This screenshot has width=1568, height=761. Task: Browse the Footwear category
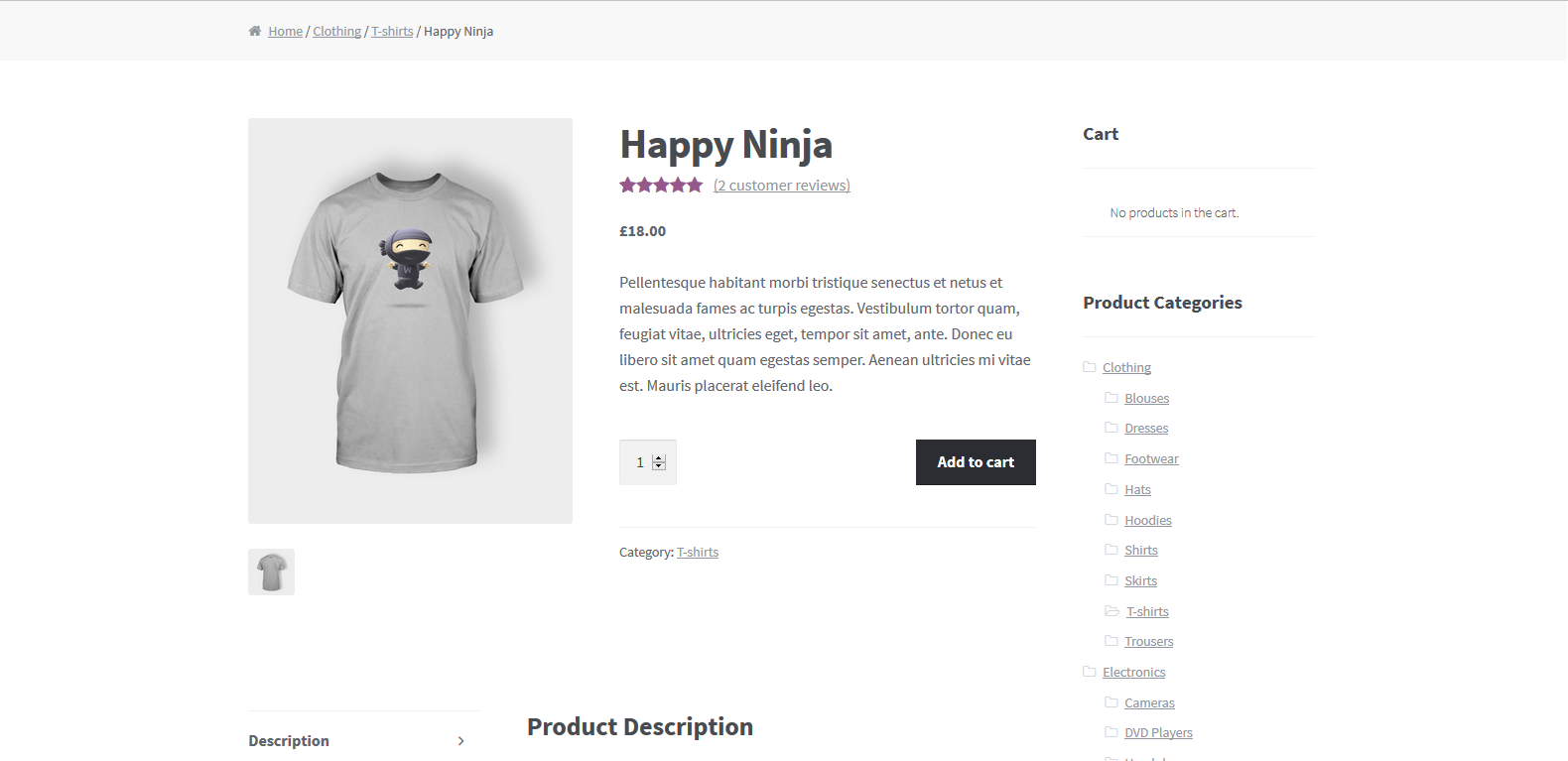click(x=1151, y=459)
